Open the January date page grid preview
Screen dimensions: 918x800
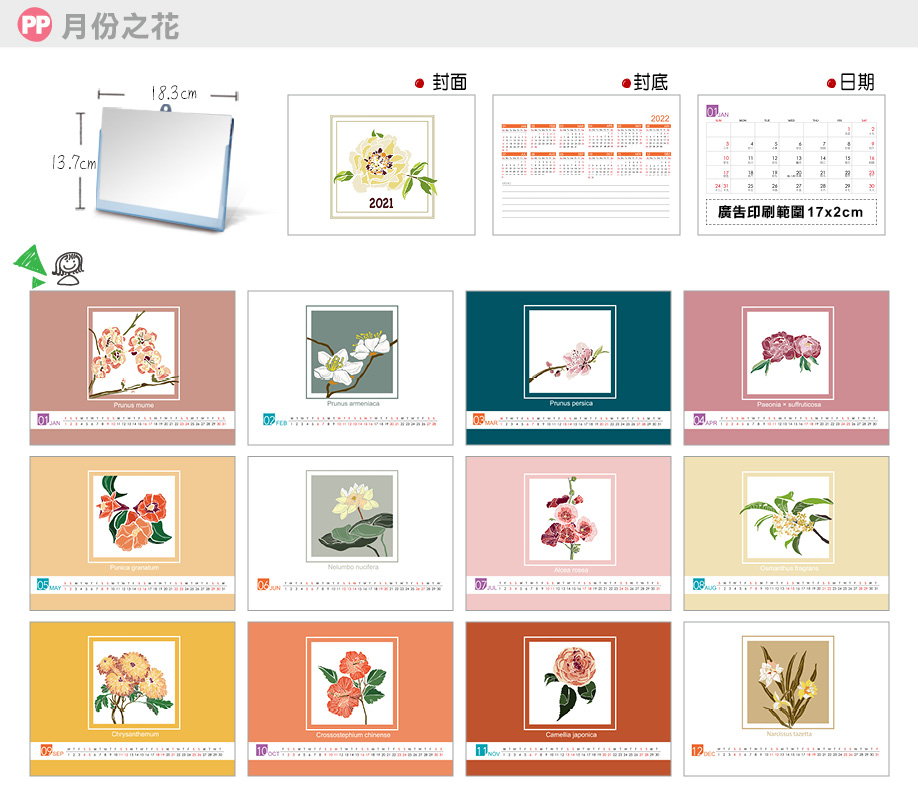[791, 156]
